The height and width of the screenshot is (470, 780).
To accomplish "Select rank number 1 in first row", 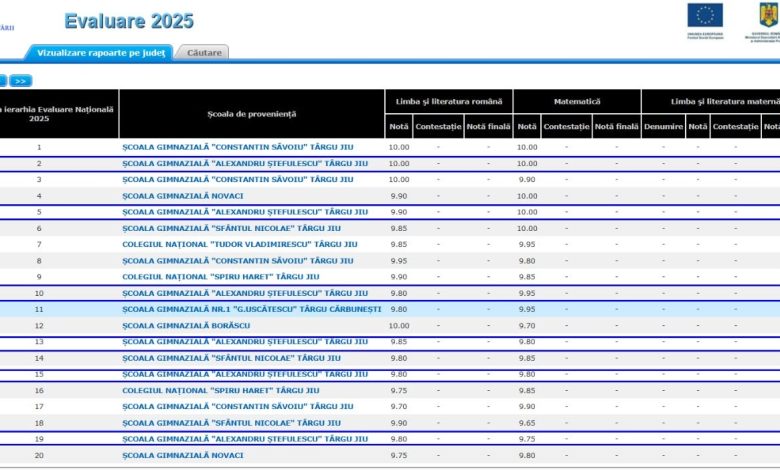I will (x=39, y=147).
